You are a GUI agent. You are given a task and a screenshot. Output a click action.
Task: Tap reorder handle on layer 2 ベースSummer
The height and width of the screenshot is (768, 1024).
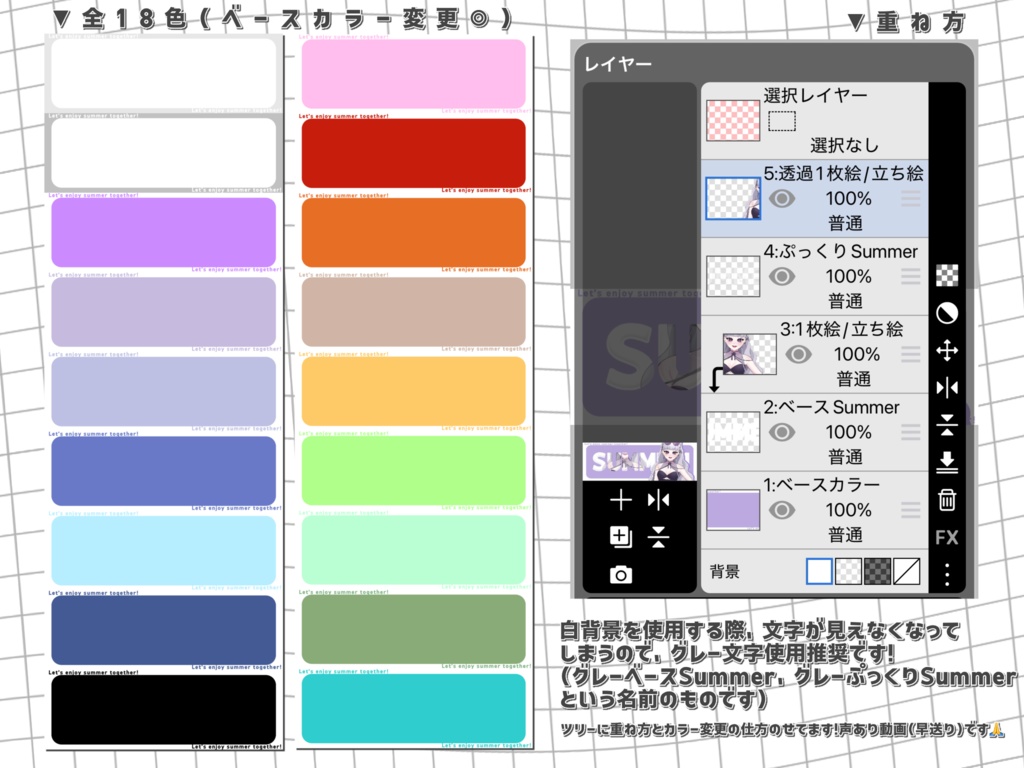coord(911,432)
